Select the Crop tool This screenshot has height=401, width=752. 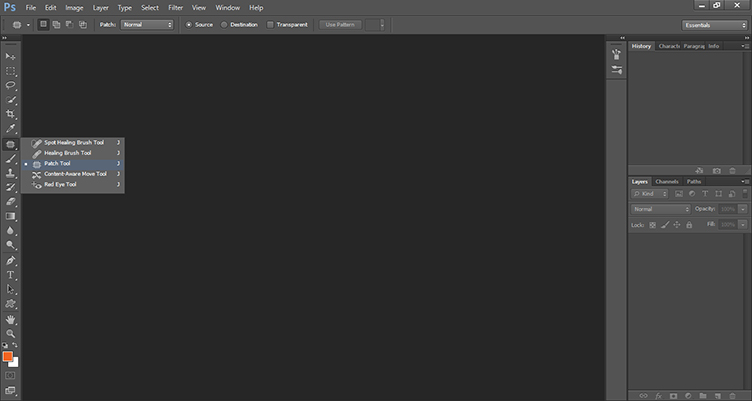(11, 115)
